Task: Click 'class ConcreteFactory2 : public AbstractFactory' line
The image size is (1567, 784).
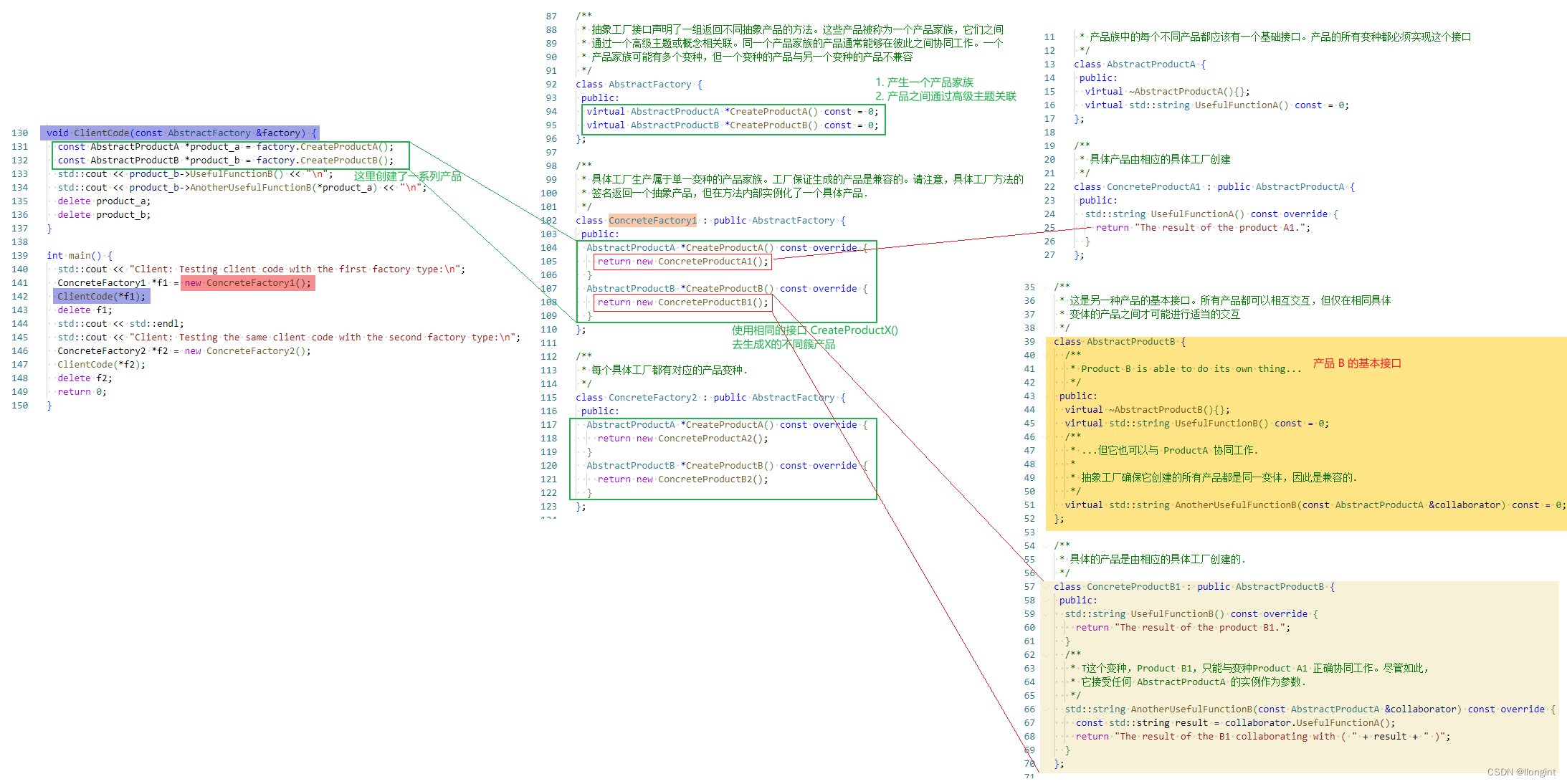Action: [x=710, y=398]
